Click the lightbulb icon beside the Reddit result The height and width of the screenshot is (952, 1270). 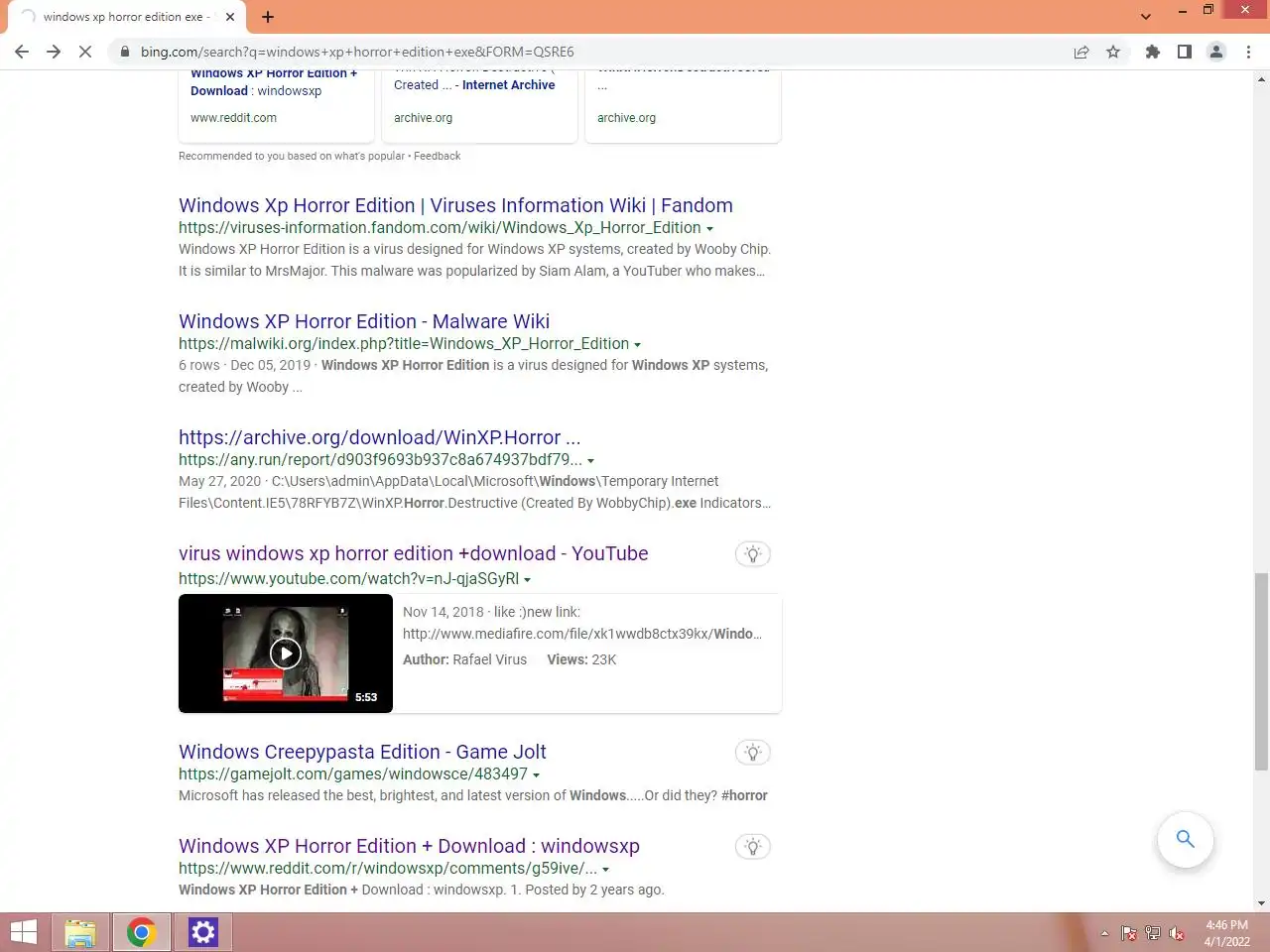pyautogui.click(x=753, y=847)
